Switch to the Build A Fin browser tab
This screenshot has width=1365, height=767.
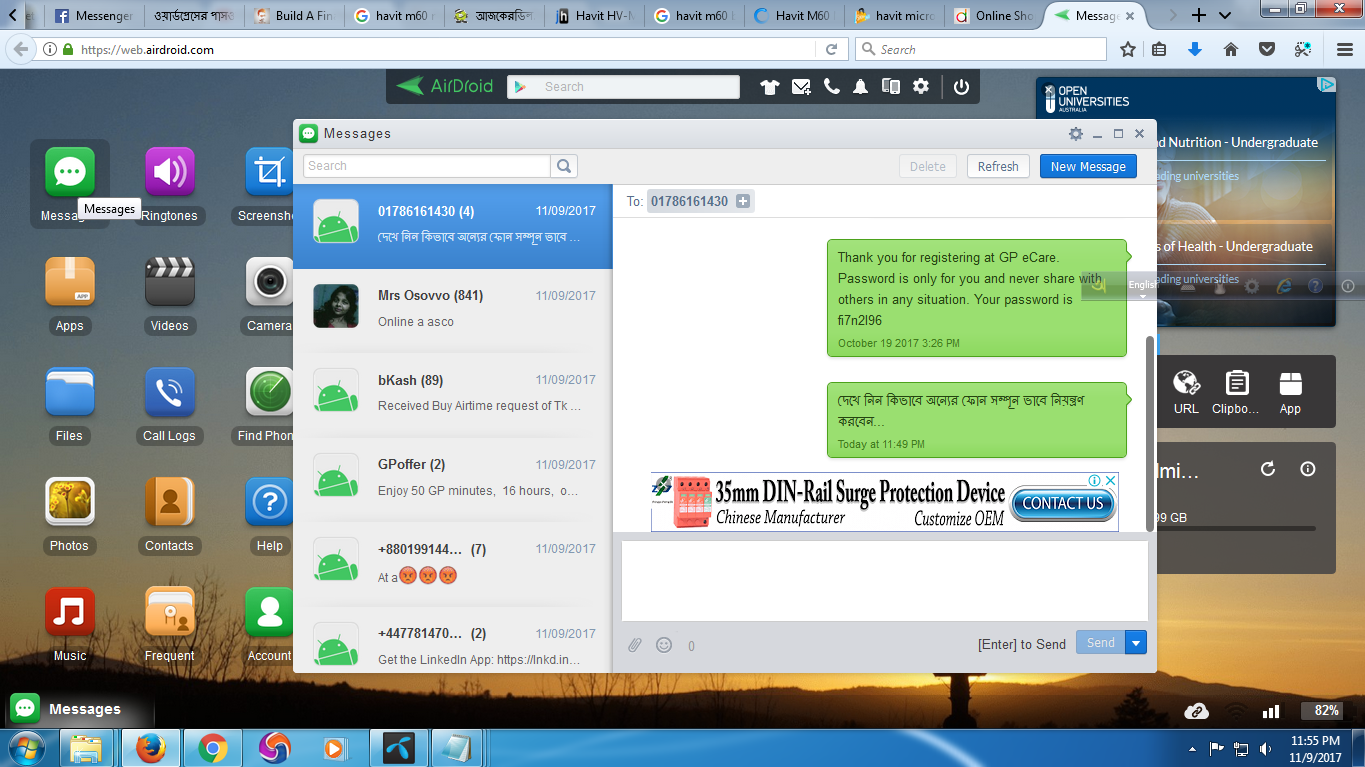(x=296, y=15)
